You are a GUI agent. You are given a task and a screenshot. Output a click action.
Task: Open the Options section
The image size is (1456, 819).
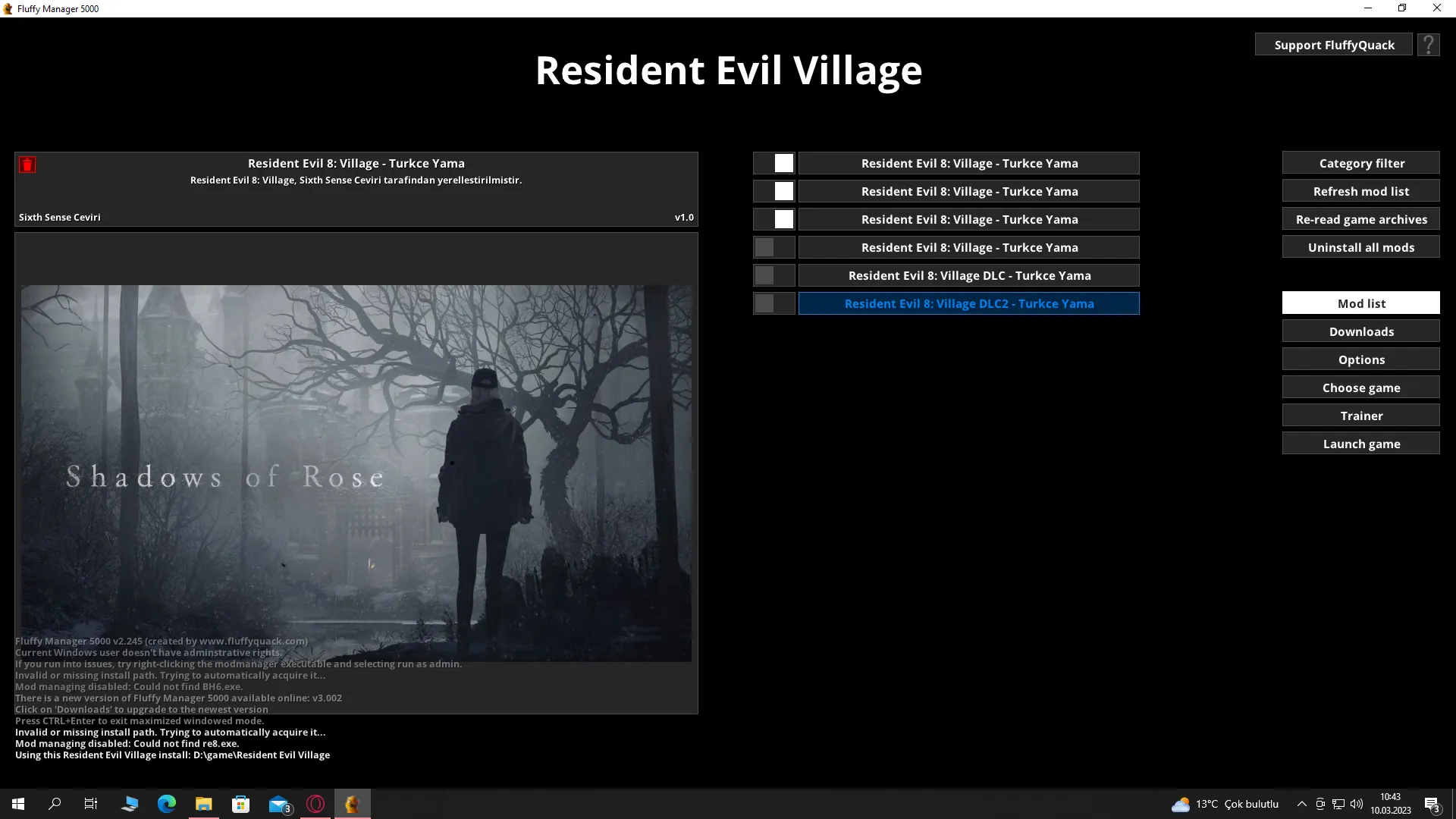pos(1361,359)
